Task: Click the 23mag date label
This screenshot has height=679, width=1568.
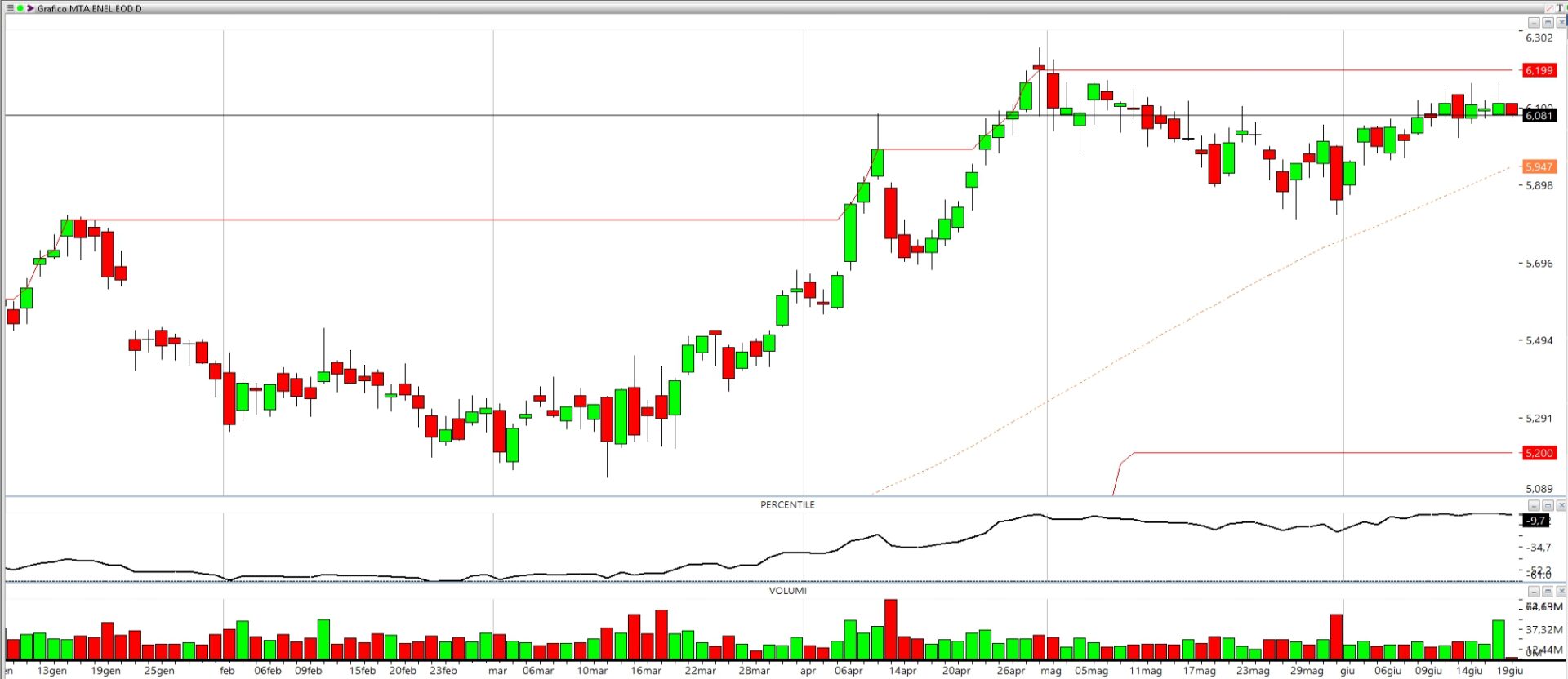Action: pos(1253,671)
